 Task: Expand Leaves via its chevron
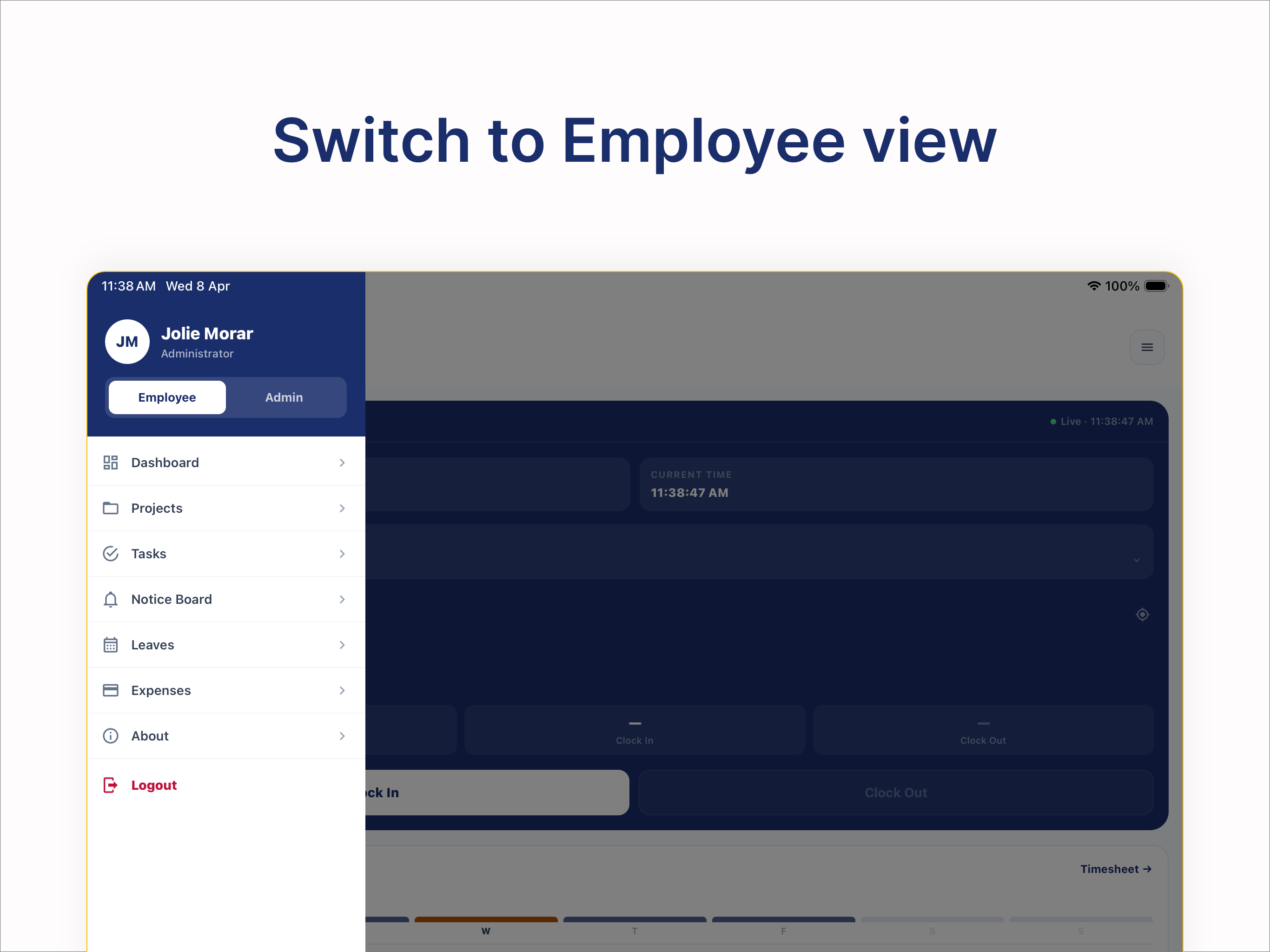tap(342, 645)
